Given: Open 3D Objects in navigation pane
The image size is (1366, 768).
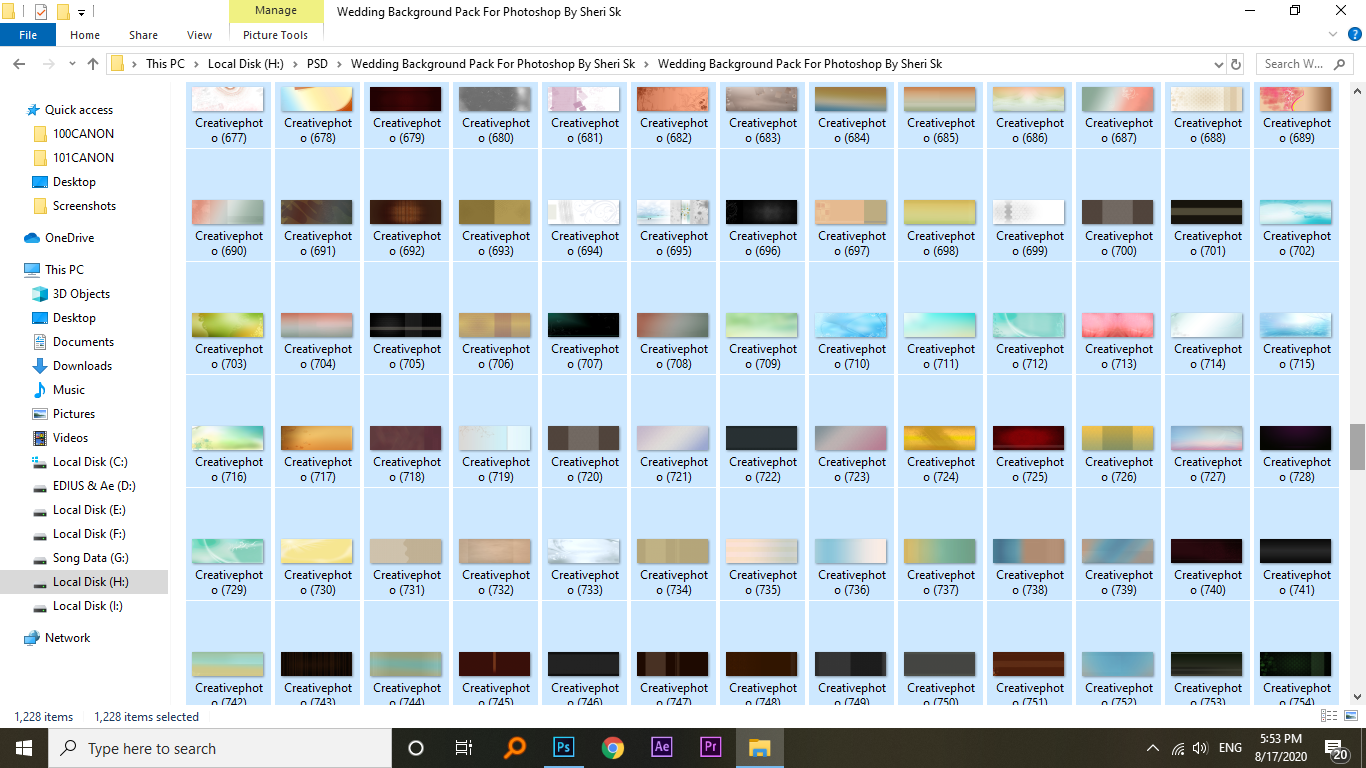Looking at the screenshot, I should tap(81, 294).
